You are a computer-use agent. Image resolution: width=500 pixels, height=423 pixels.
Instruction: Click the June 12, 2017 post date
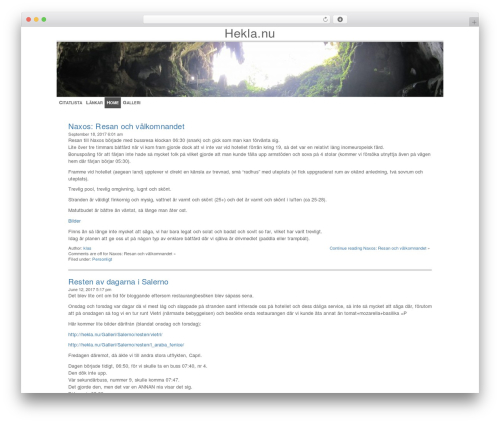tap(90, 290)
